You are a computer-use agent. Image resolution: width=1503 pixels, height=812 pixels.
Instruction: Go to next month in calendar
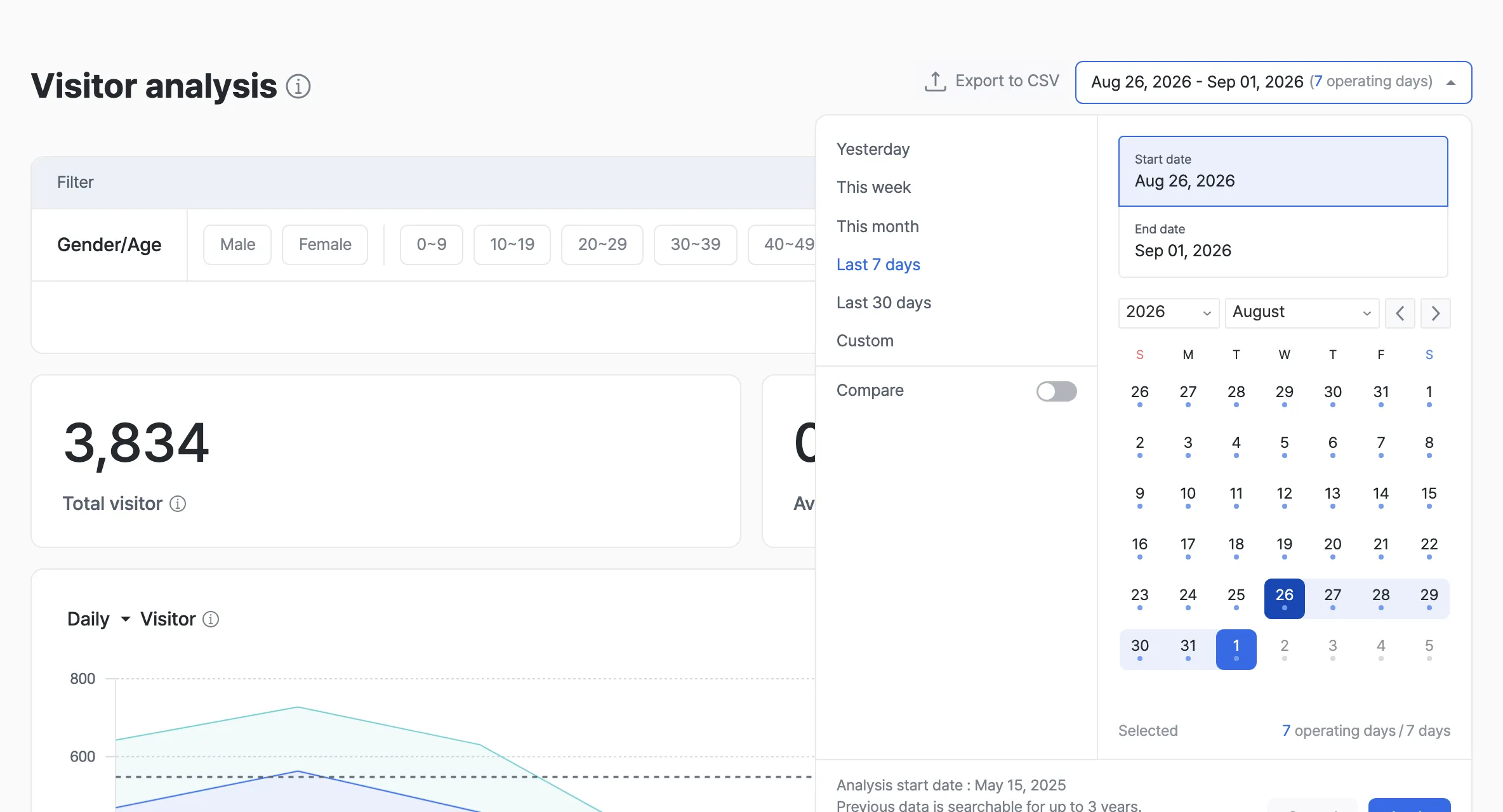1436,313
